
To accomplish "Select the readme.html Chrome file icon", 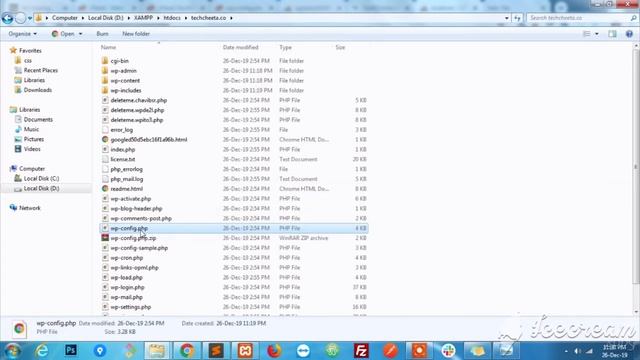I will [x=105, y=189].
